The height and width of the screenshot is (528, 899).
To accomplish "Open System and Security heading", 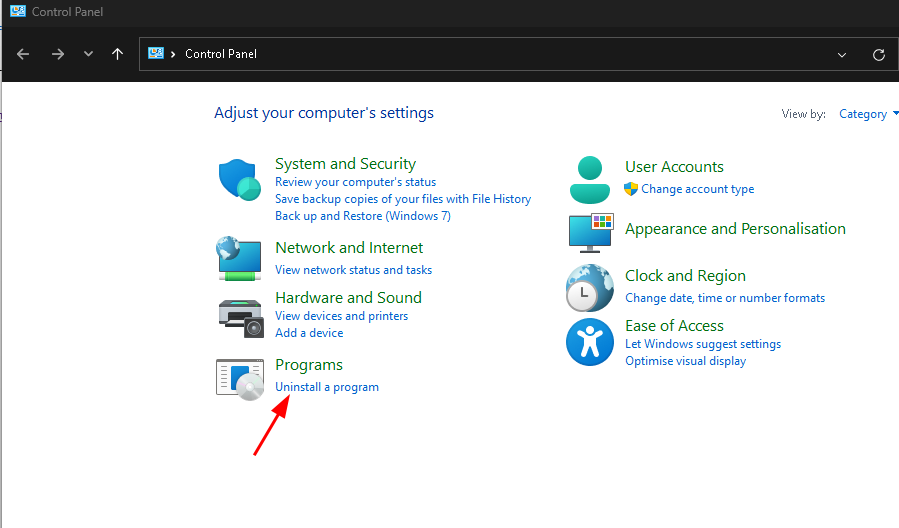I will pyautogui.click(x=346, y=163).
